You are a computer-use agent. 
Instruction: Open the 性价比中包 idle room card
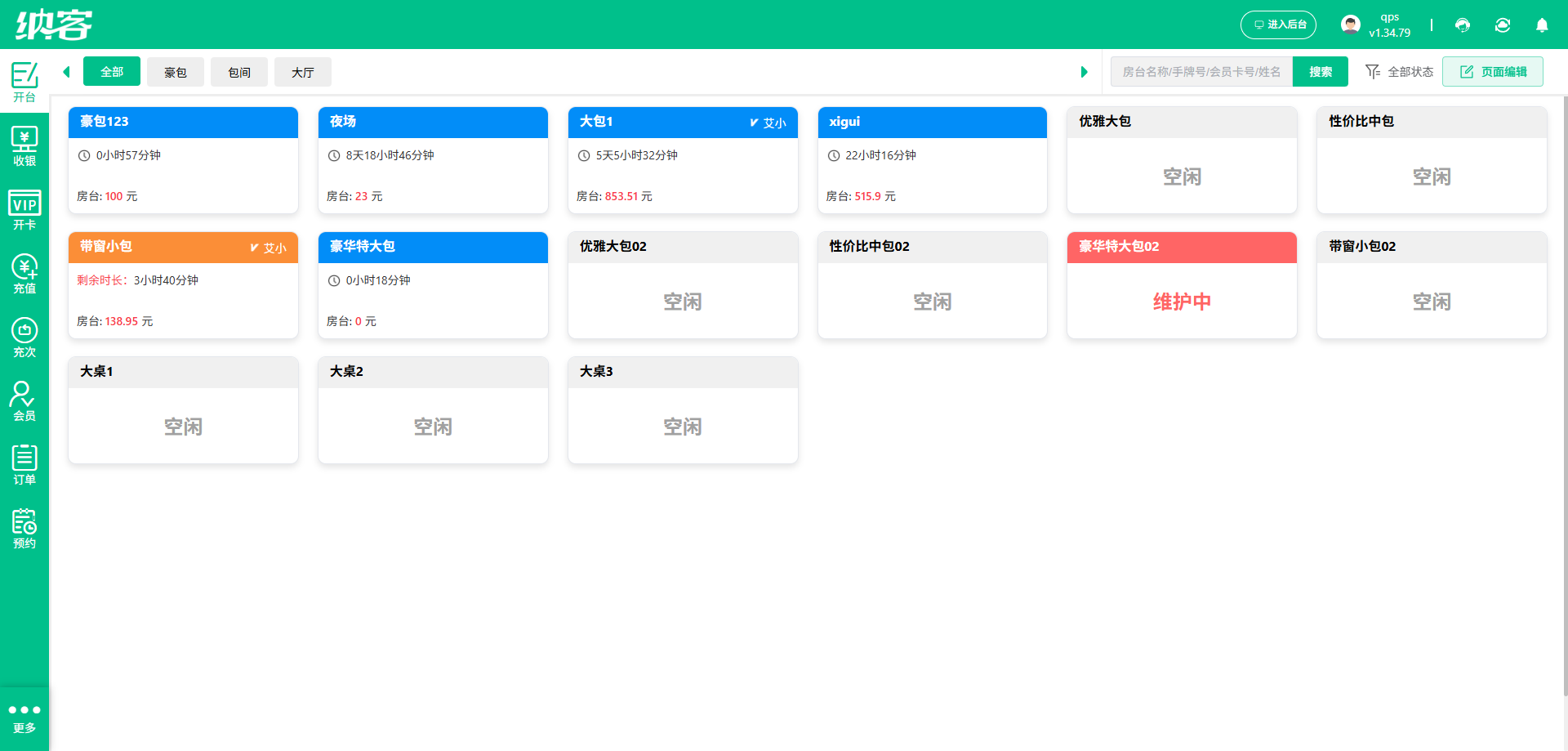(1432, 160)
